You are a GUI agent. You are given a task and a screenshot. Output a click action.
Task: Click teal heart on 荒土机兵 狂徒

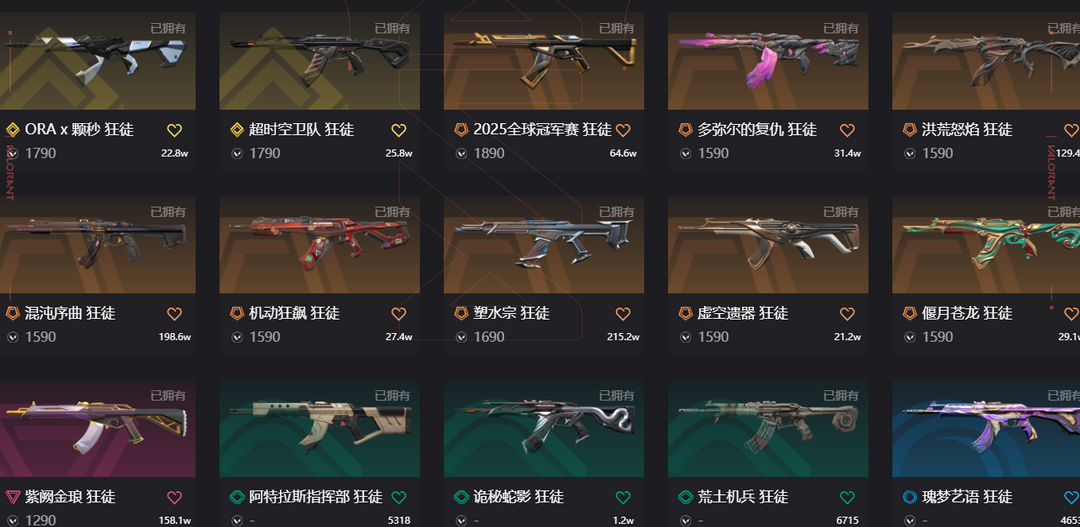tap(847, 497)
